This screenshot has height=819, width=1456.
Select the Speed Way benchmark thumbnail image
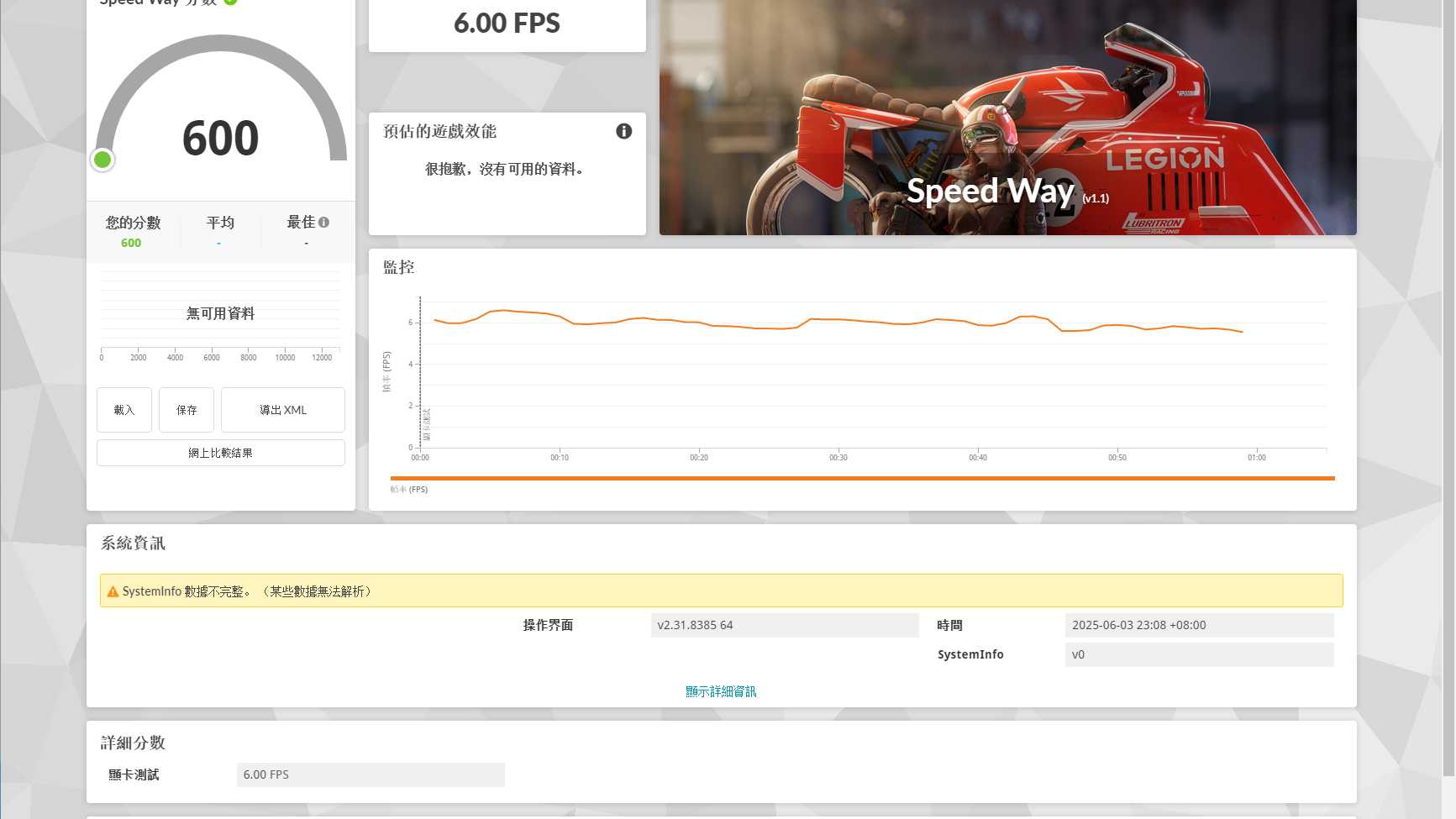pyautogui.click(x=1007, y=117)
